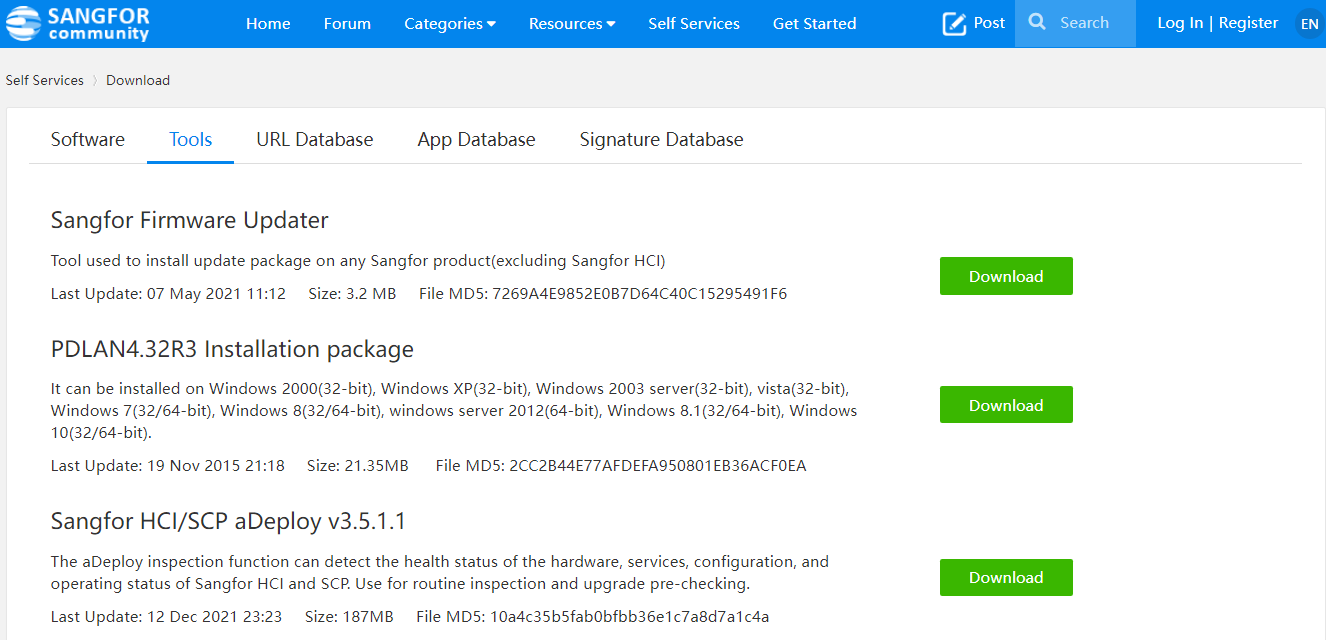Download Sangfor HCI/SCP aDeploy v3.5.1.1
This screenshot has width=1326, height=640.
1005,578
